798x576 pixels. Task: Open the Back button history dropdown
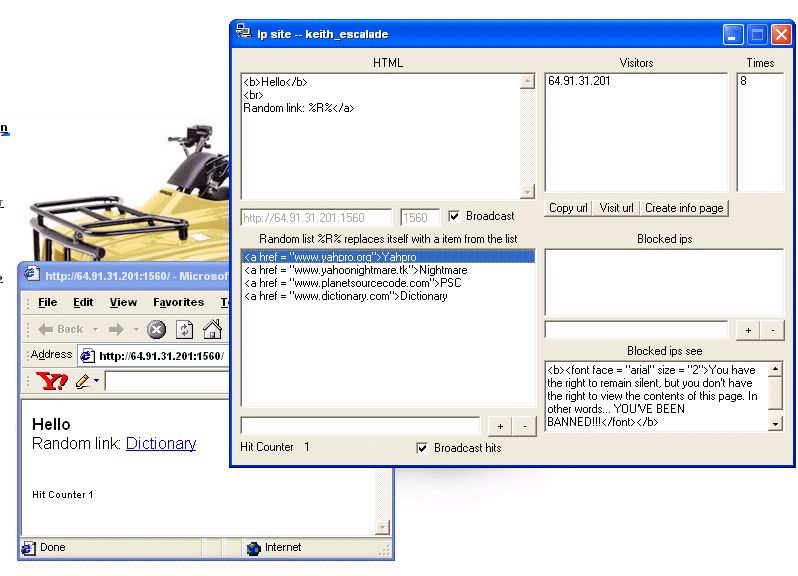pos(94,330)
